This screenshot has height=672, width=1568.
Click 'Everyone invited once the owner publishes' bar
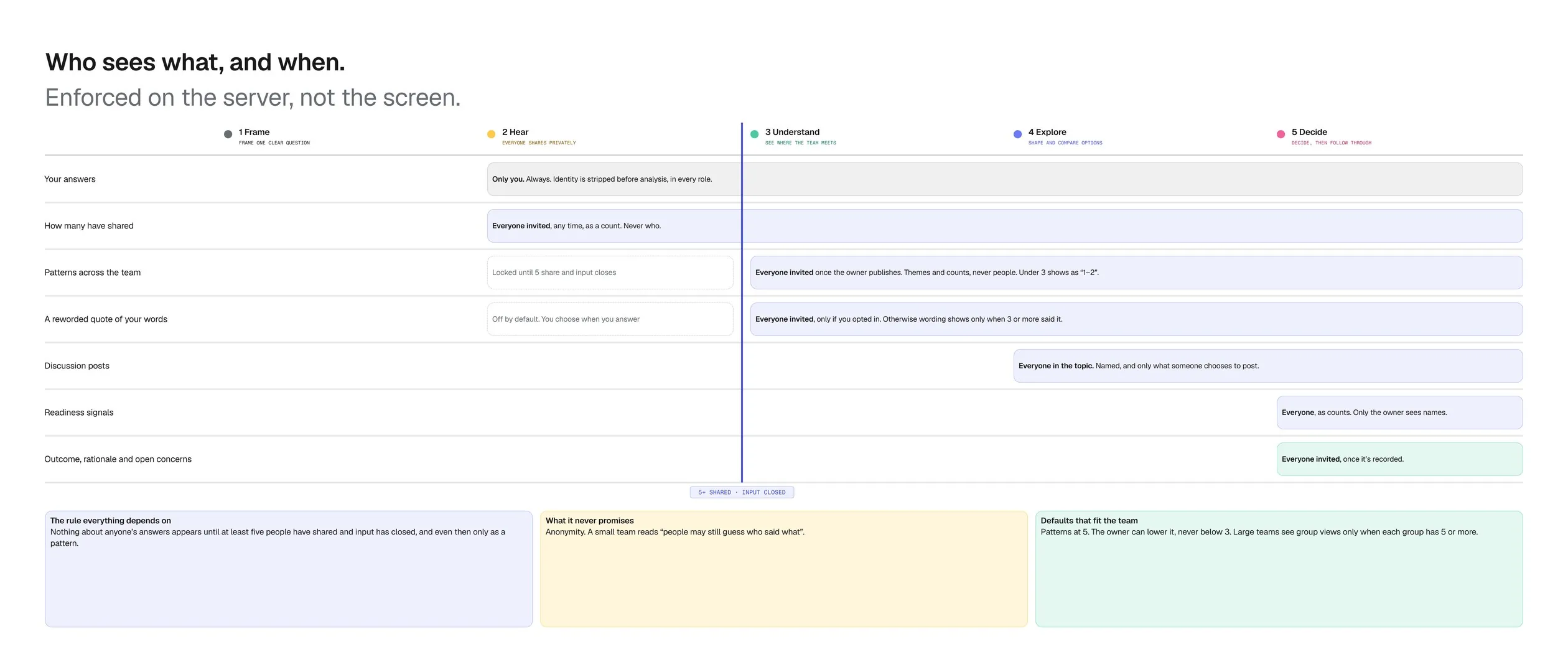pyautogui.click(x=1136, y=273)
